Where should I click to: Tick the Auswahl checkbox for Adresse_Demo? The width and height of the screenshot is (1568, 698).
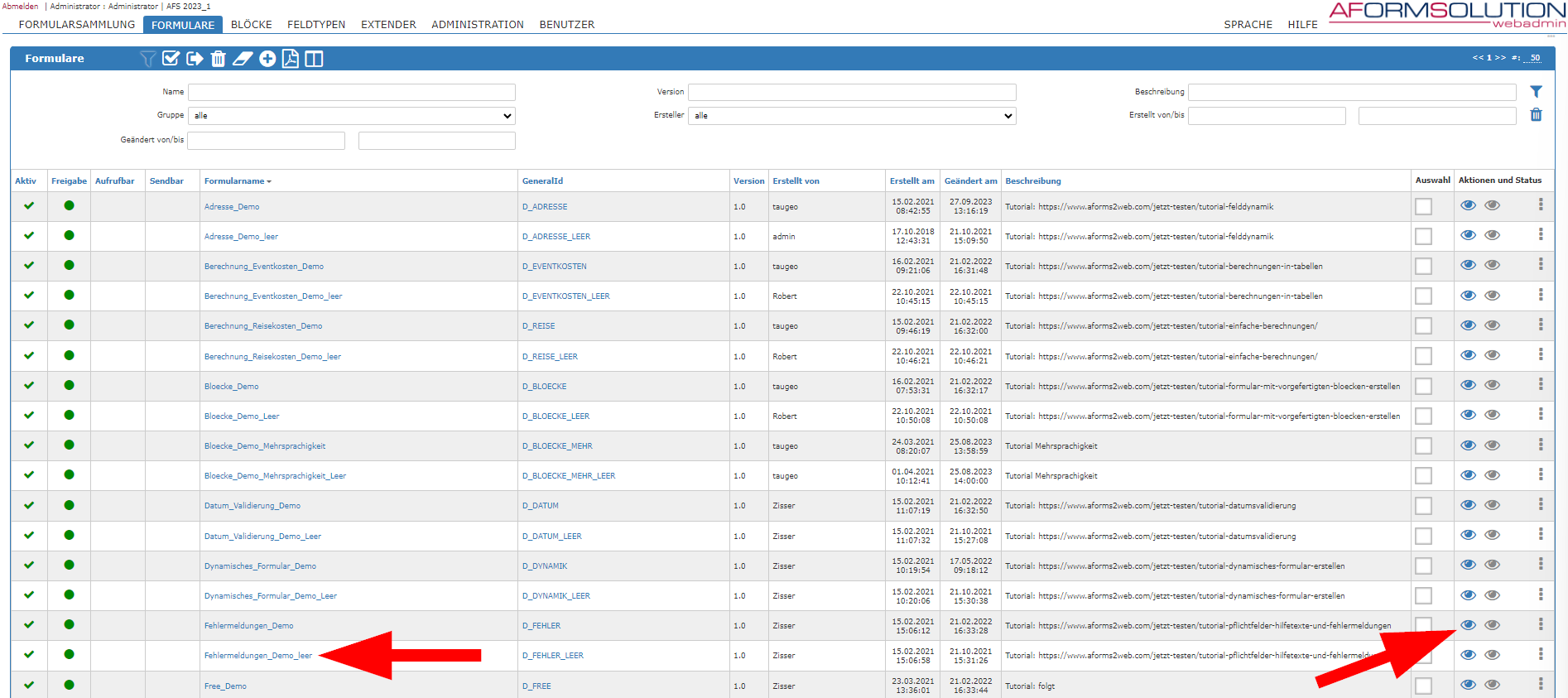[1423, 207]
